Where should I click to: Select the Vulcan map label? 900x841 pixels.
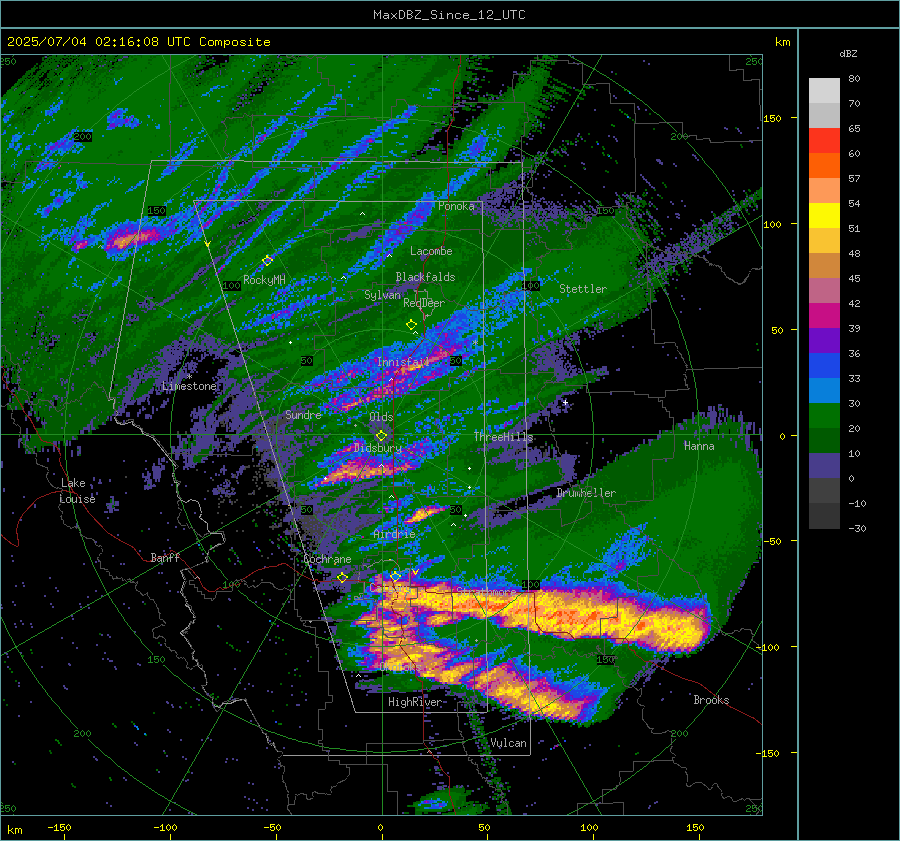click(508, 743)
